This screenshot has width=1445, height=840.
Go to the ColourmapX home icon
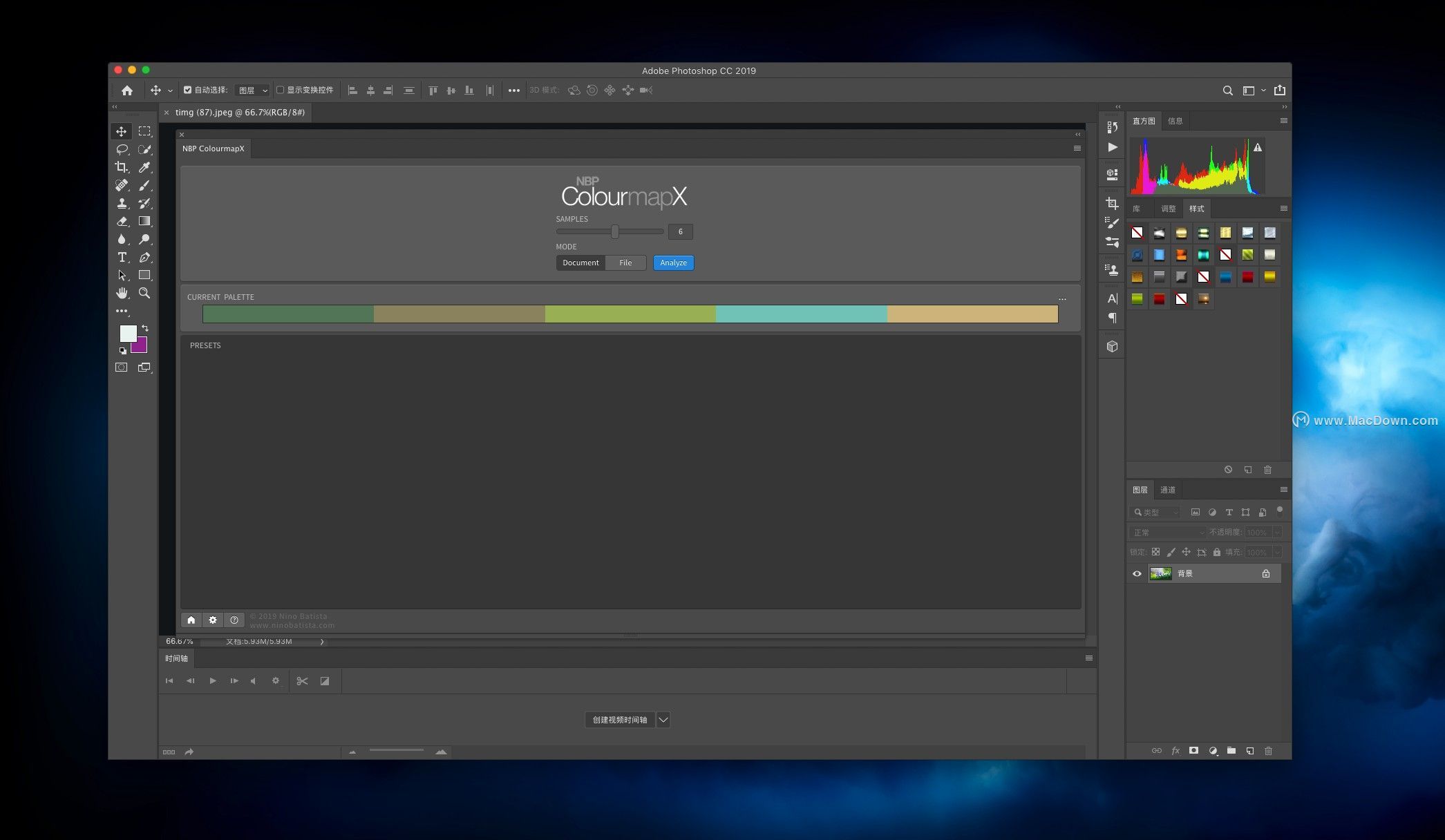tap(191, 620)
